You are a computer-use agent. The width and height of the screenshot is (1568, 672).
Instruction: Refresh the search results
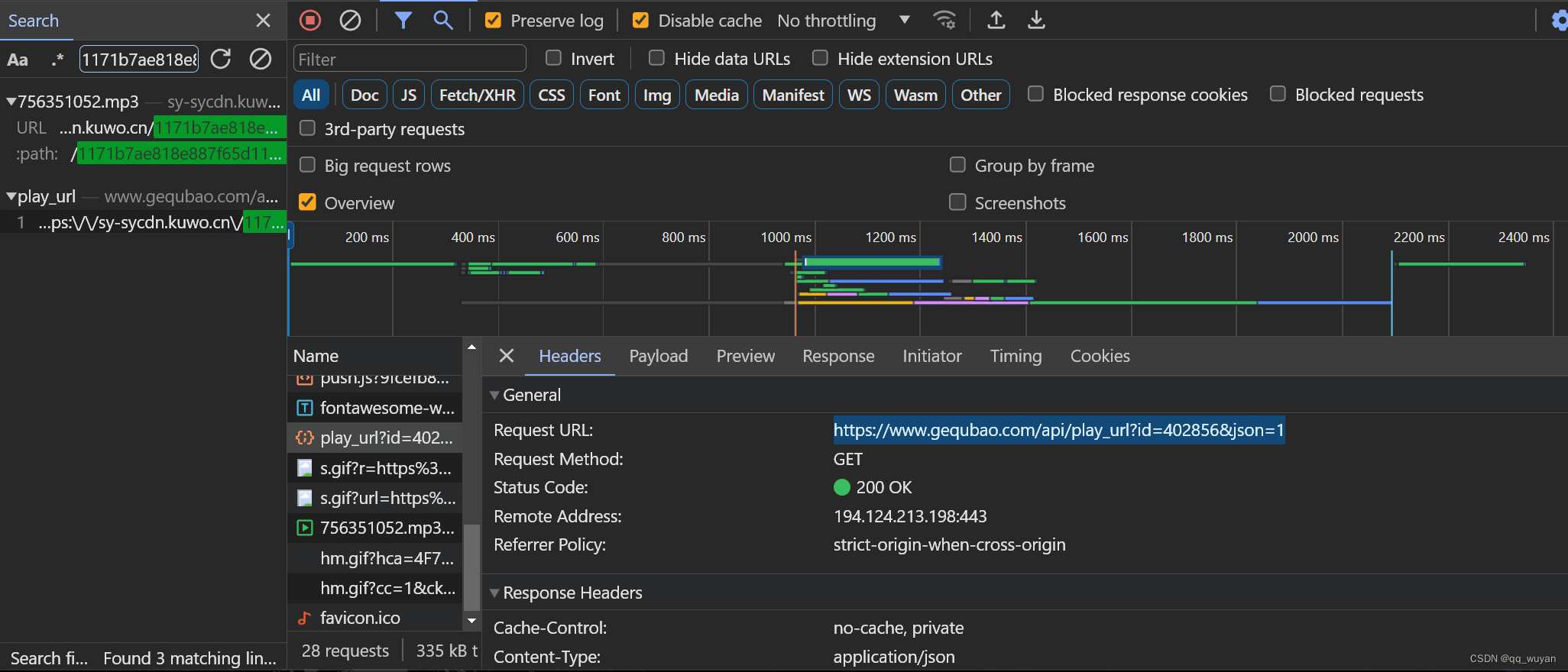pyautogui.click(x=221, y=59)
